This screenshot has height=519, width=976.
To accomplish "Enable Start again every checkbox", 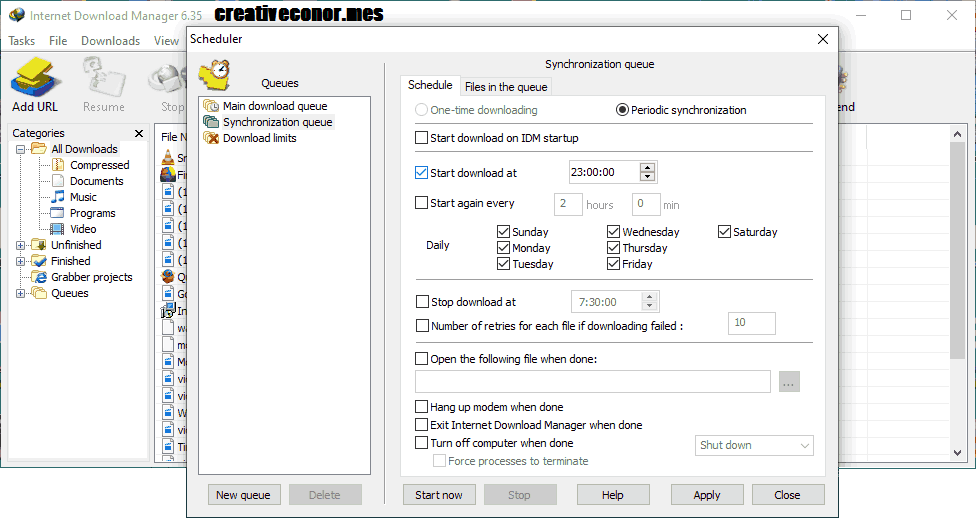I will (x=421, y=203).
